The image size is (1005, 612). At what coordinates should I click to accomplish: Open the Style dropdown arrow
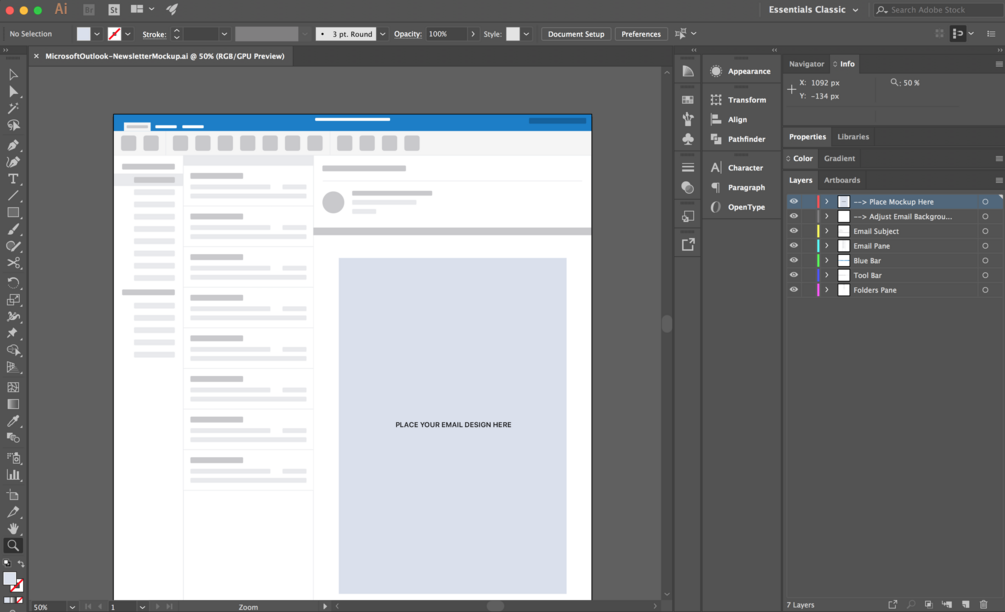point(526,34)
